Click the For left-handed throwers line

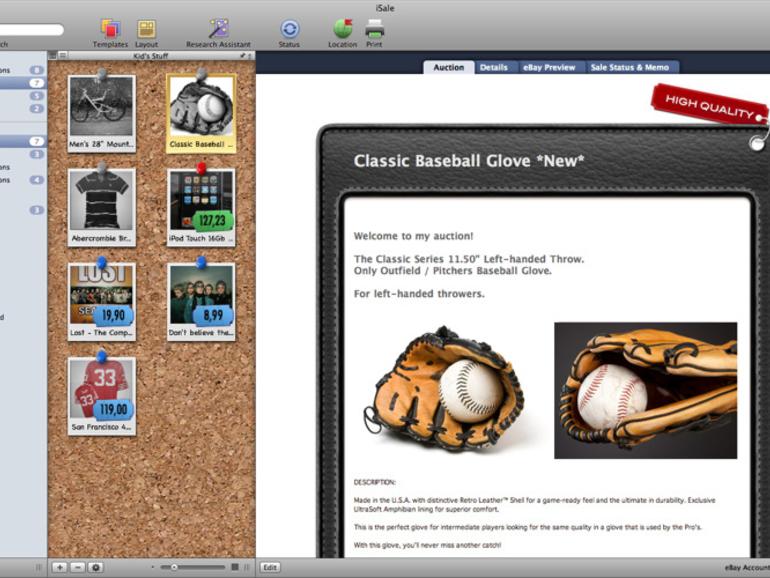[x=419, y=294]
